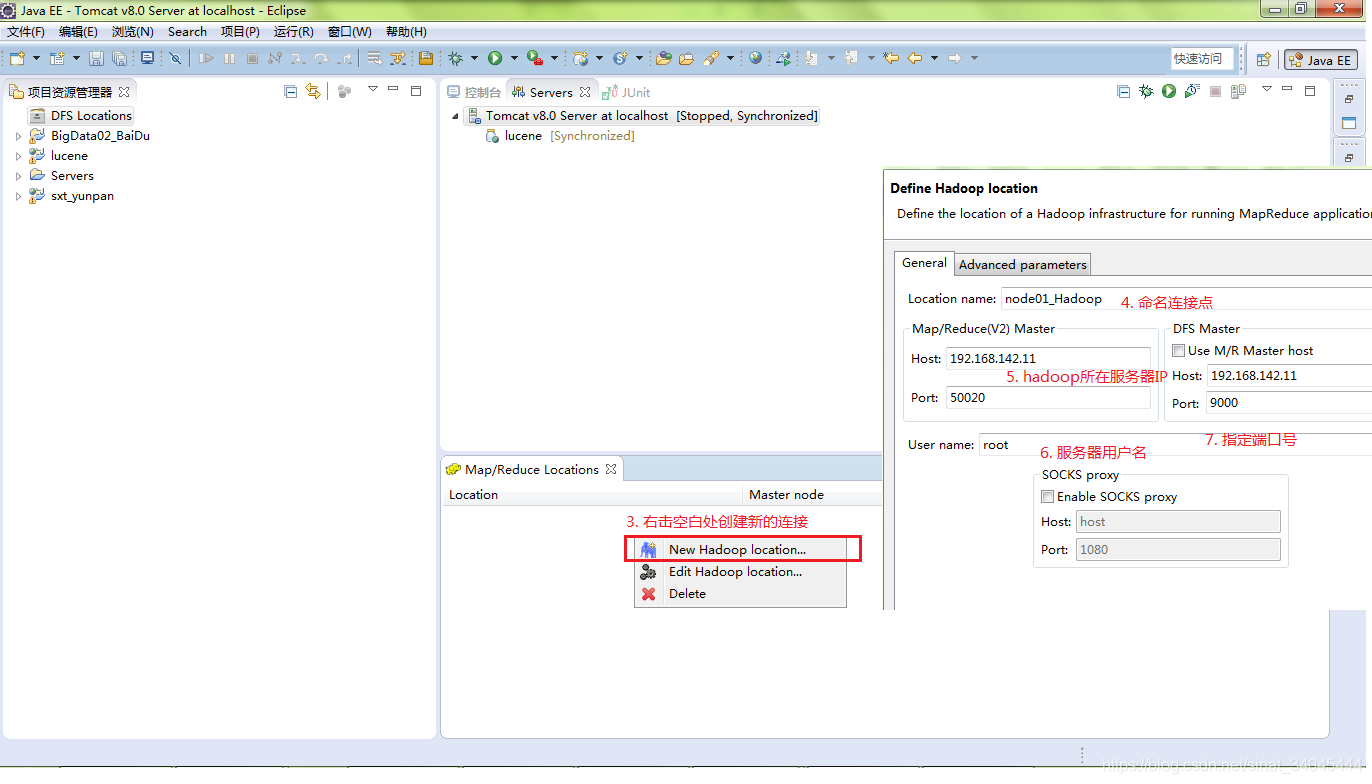Click the run last tool toolbar icon

click(535, 58)
